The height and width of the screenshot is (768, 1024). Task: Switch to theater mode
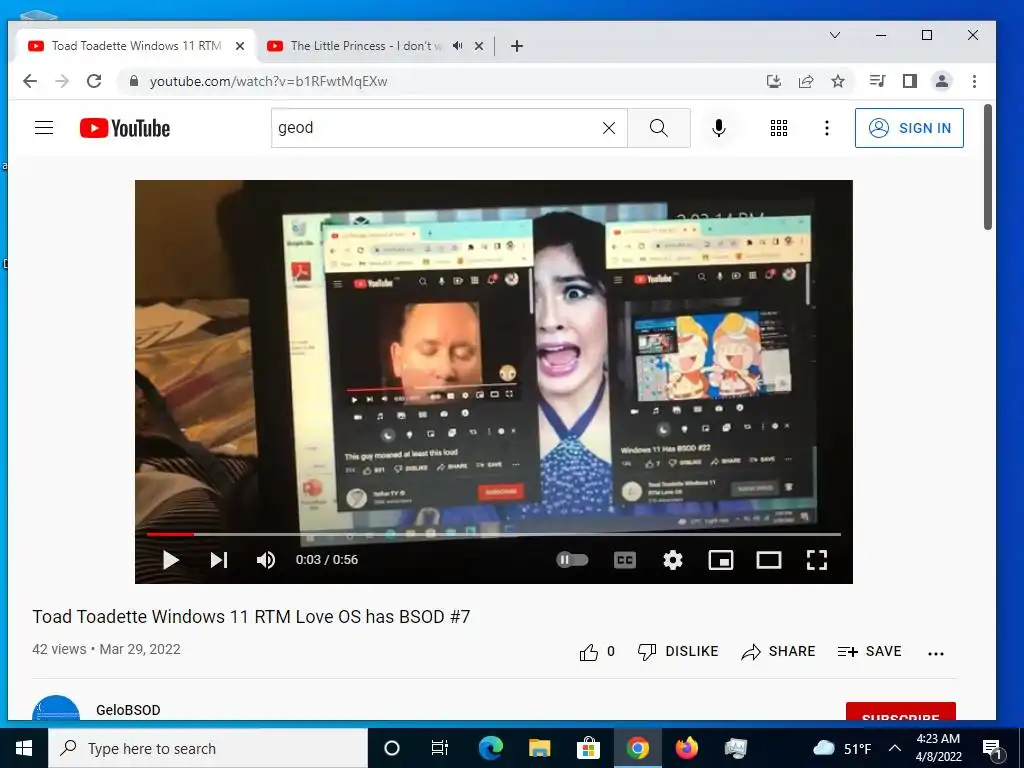coord(769,560)
